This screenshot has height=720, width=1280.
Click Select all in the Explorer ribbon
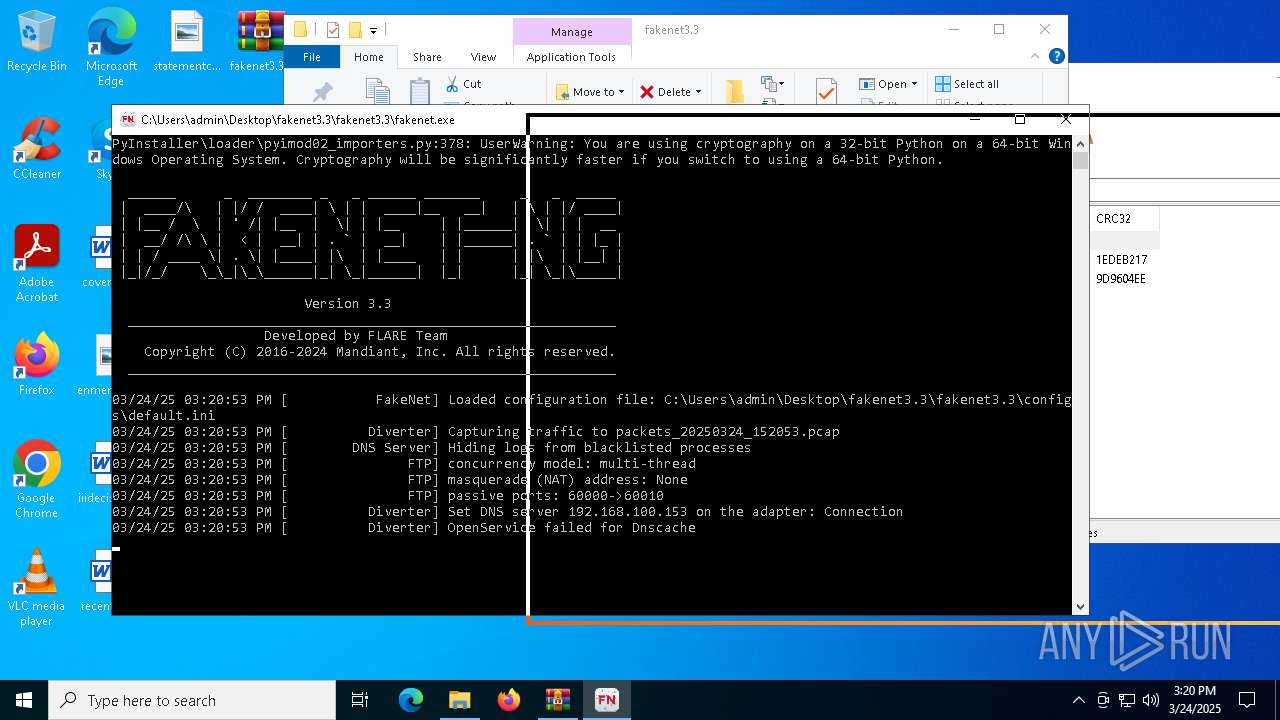[x=967, y=84]
